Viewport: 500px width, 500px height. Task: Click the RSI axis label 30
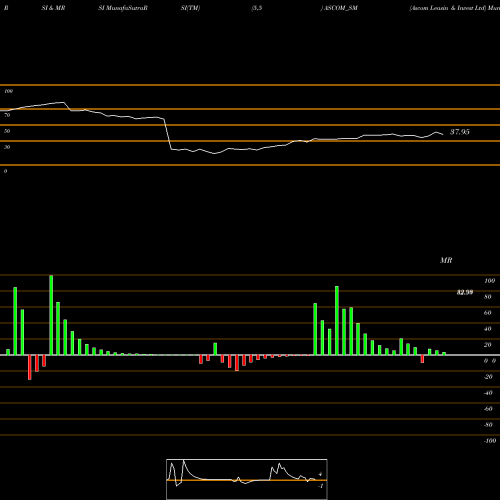pyautogui.click(x=7, y=147)
